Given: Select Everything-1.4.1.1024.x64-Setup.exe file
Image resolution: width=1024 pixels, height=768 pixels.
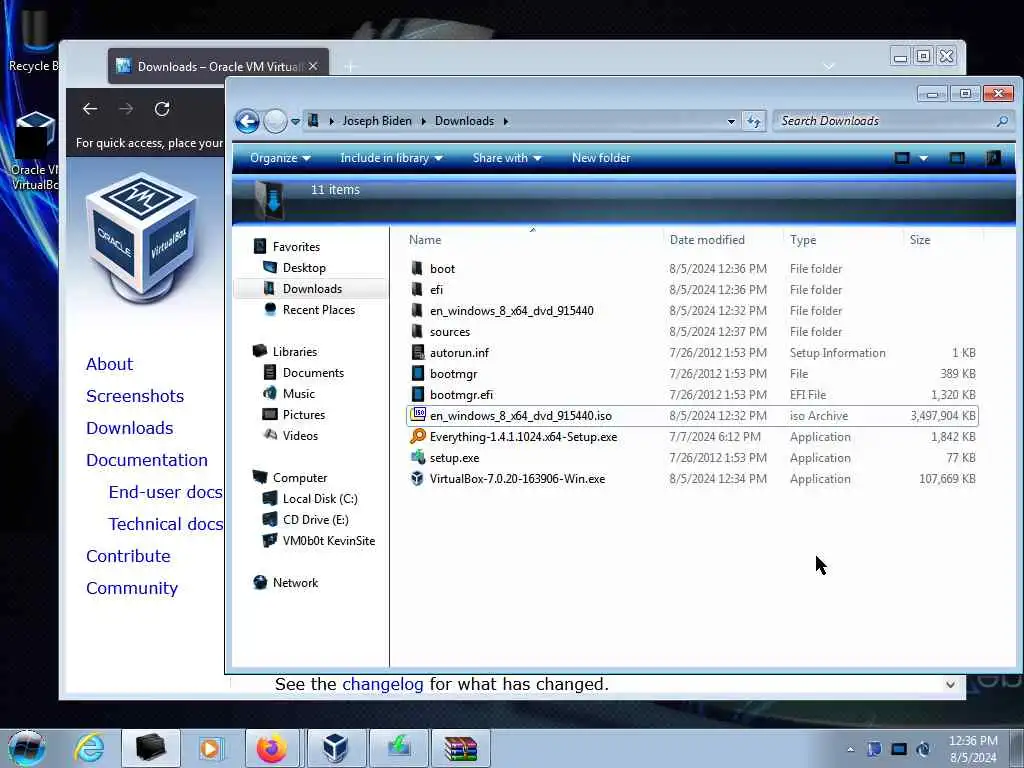Looking at the screenshot, I should coord(692,436).
